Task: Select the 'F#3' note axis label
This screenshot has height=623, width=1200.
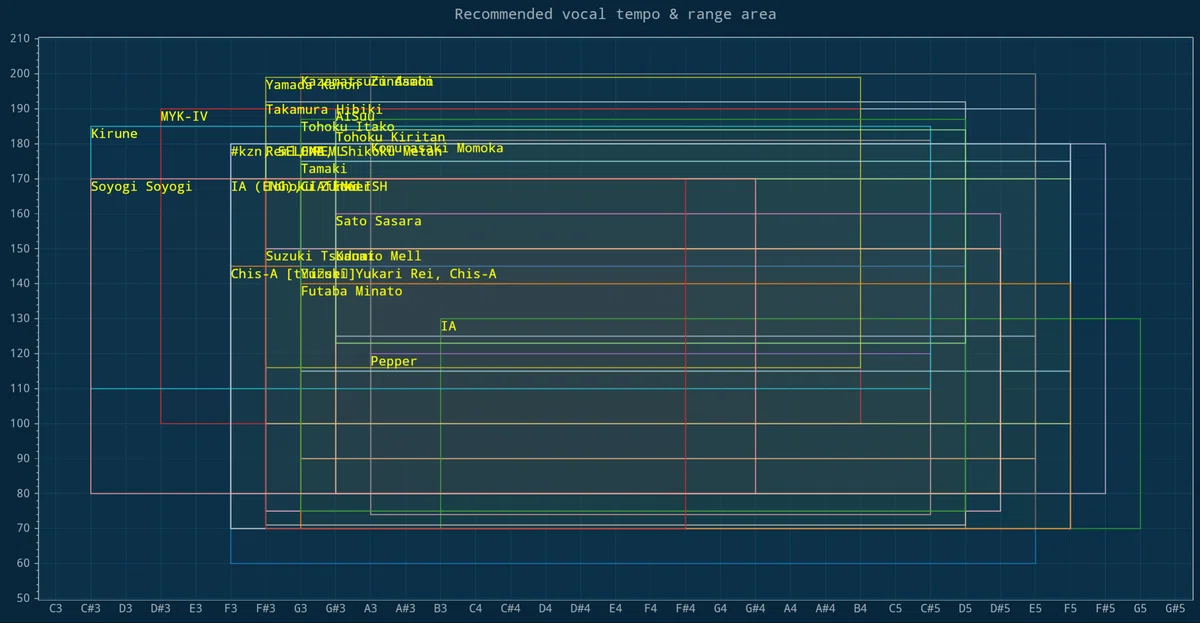Action: point(265,608)
